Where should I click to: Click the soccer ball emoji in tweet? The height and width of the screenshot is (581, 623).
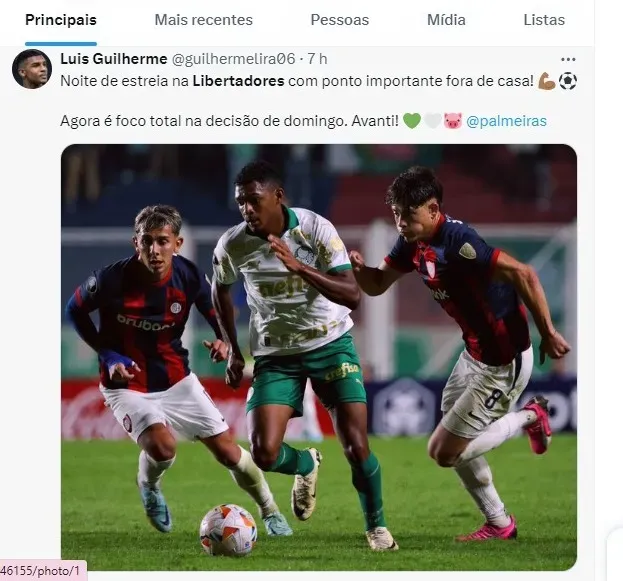pyautogui.click(x=568, y=81)
